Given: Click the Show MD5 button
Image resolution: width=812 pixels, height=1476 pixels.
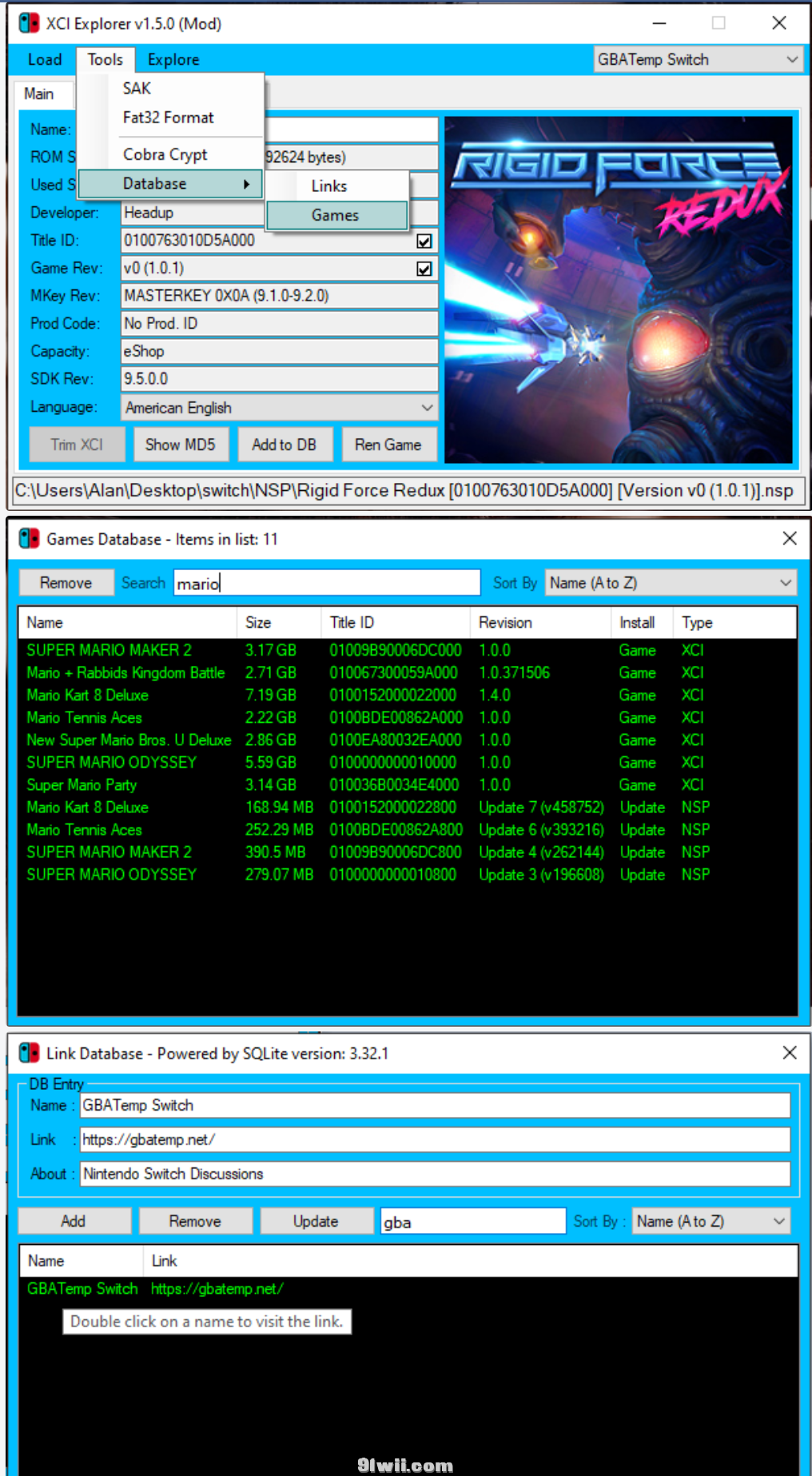Looking at the screenshot, I should pos(181,445).
